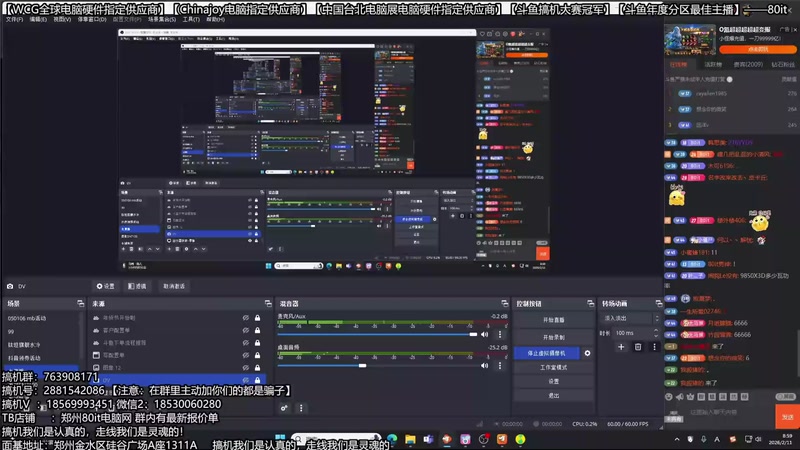Select the 图像 12 source row
800x450 pixels.
tap(177, 367)
